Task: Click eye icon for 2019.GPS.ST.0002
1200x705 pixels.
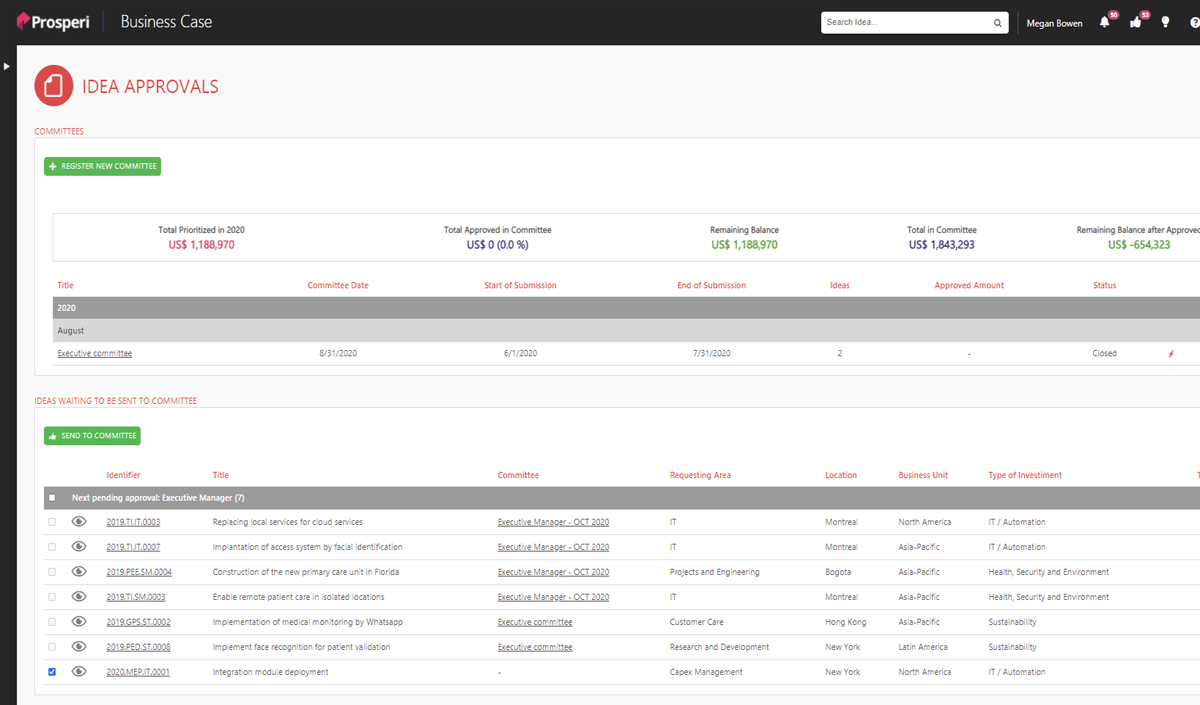Action: click(x=79, y=622)
